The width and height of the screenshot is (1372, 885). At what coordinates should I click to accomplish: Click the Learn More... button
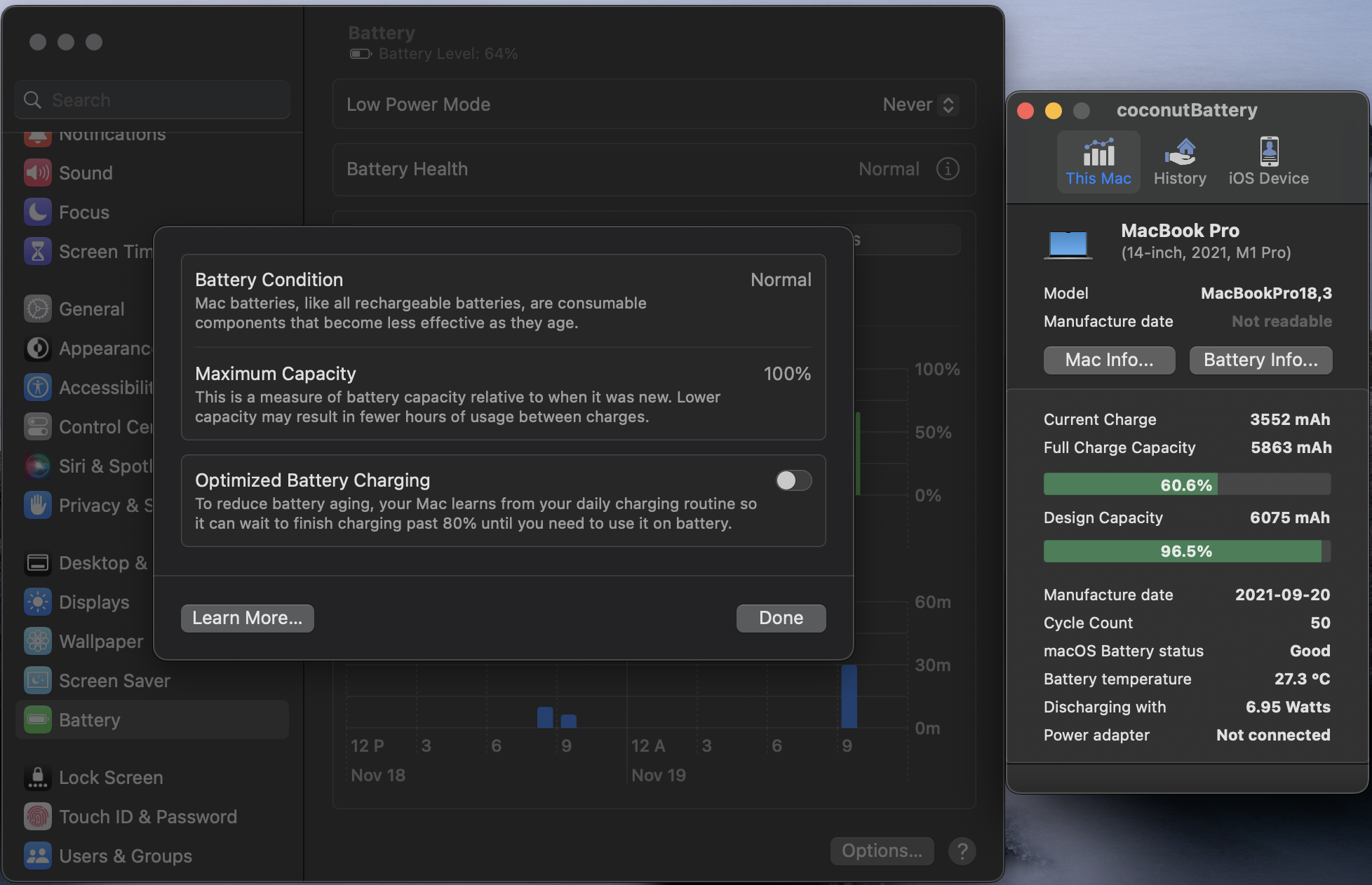pos(247,618)
